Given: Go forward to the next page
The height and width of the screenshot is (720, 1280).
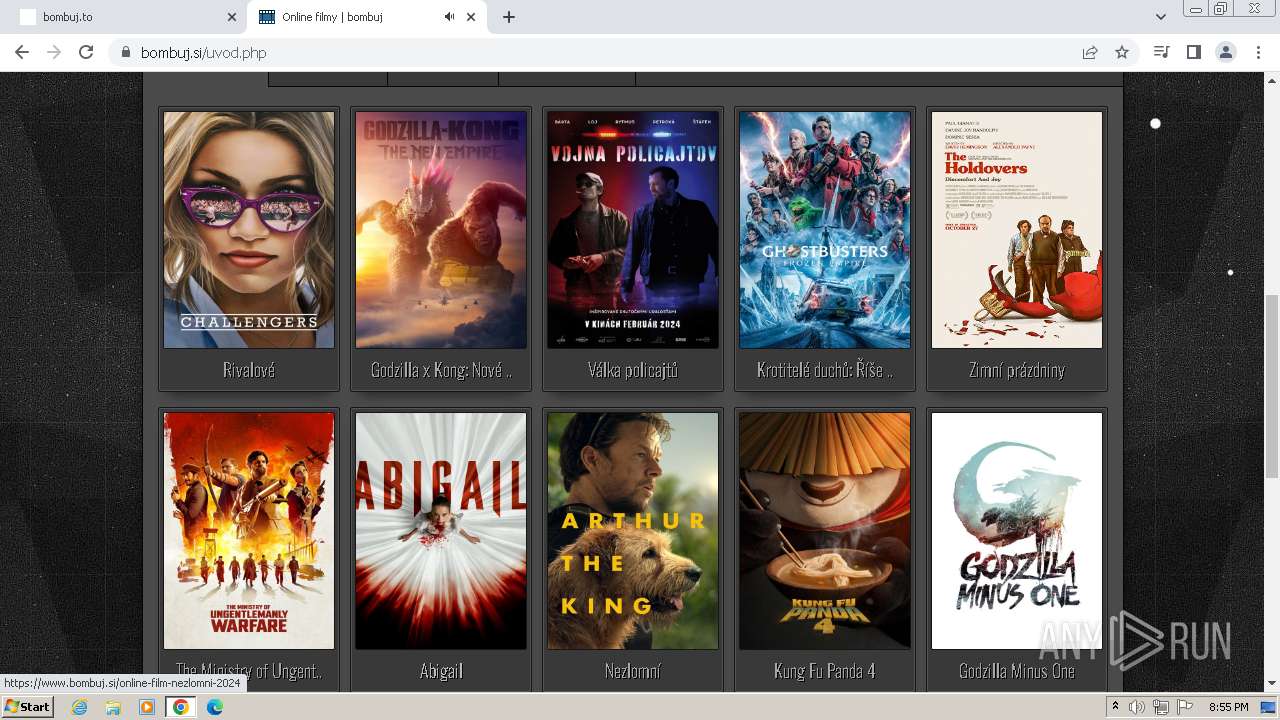Looking at the screenshot, I should pyautogui.click(x=54, y=52).
